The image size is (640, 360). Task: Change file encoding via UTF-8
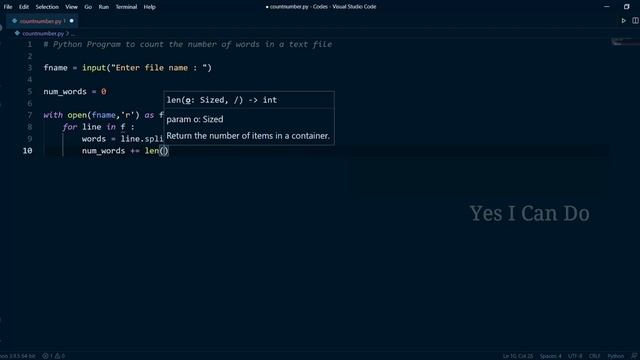(x=575, y=356)
